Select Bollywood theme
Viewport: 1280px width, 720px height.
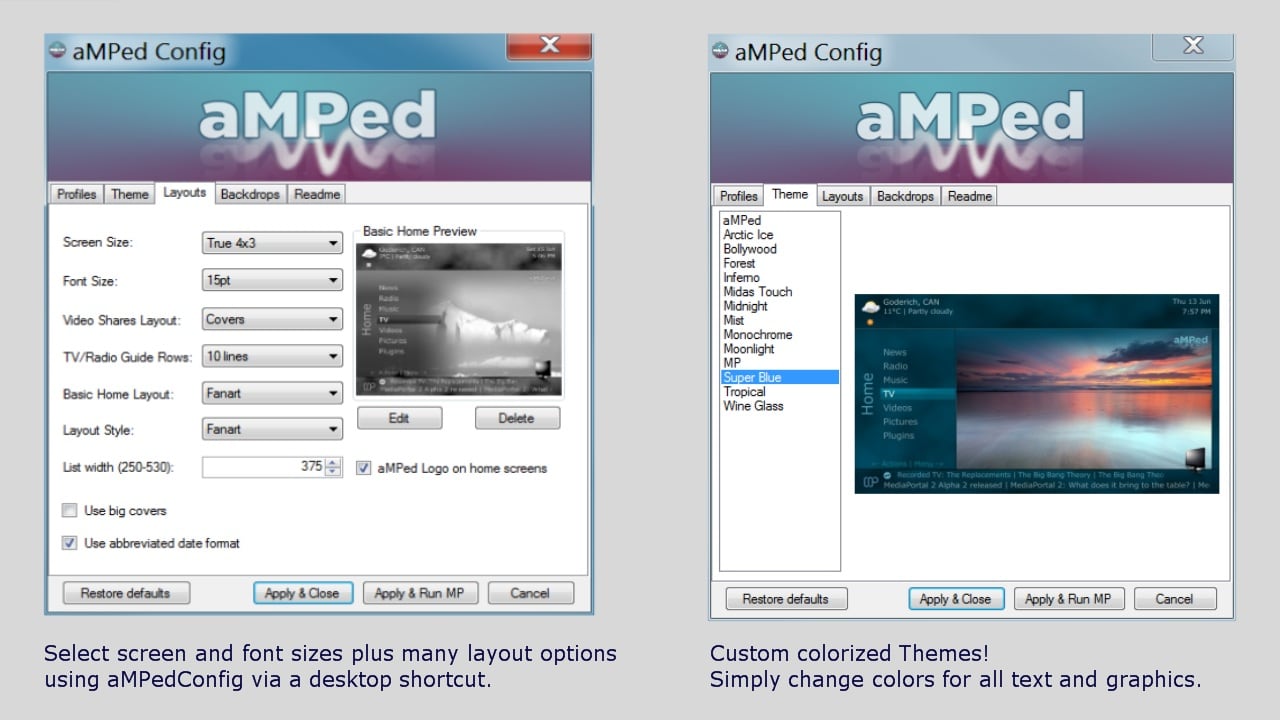point(750,249)
